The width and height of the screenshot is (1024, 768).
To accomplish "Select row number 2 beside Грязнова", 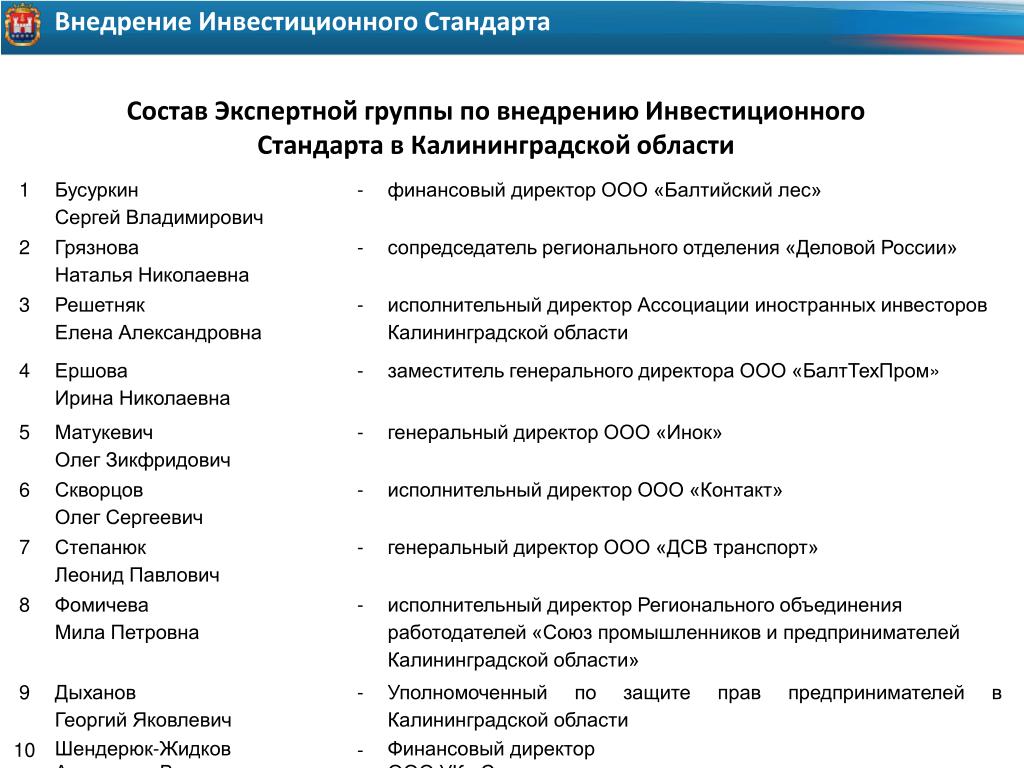I will [24, 248].
